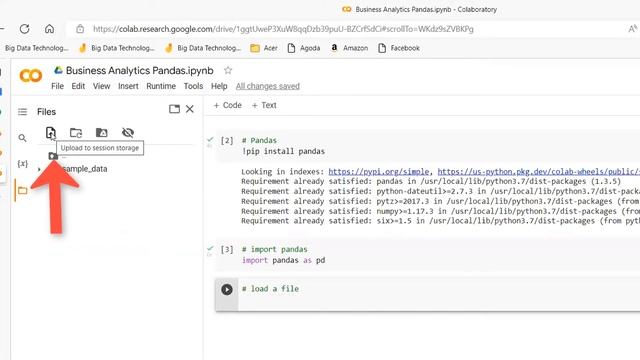Open the us-python.pkg.dev colab-wheels link

click(539, 171)
